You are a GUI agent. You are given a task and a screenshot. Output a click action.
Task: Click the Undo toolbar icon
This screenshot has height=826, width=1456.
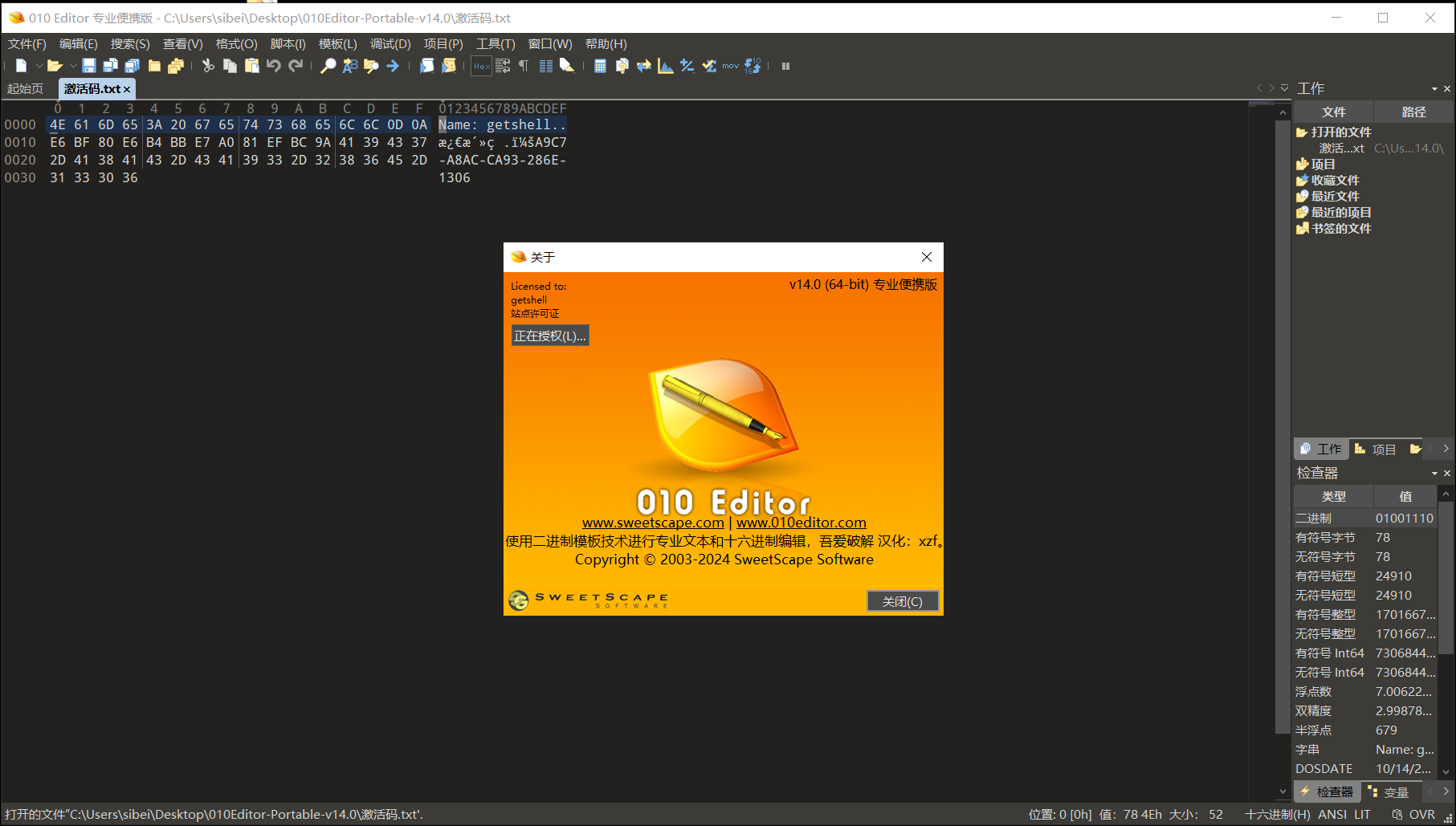(273, 66)
